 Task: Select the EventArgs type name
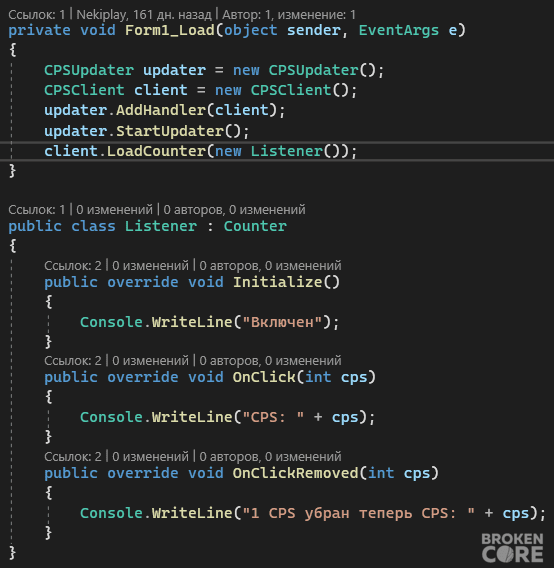(399, 30)
